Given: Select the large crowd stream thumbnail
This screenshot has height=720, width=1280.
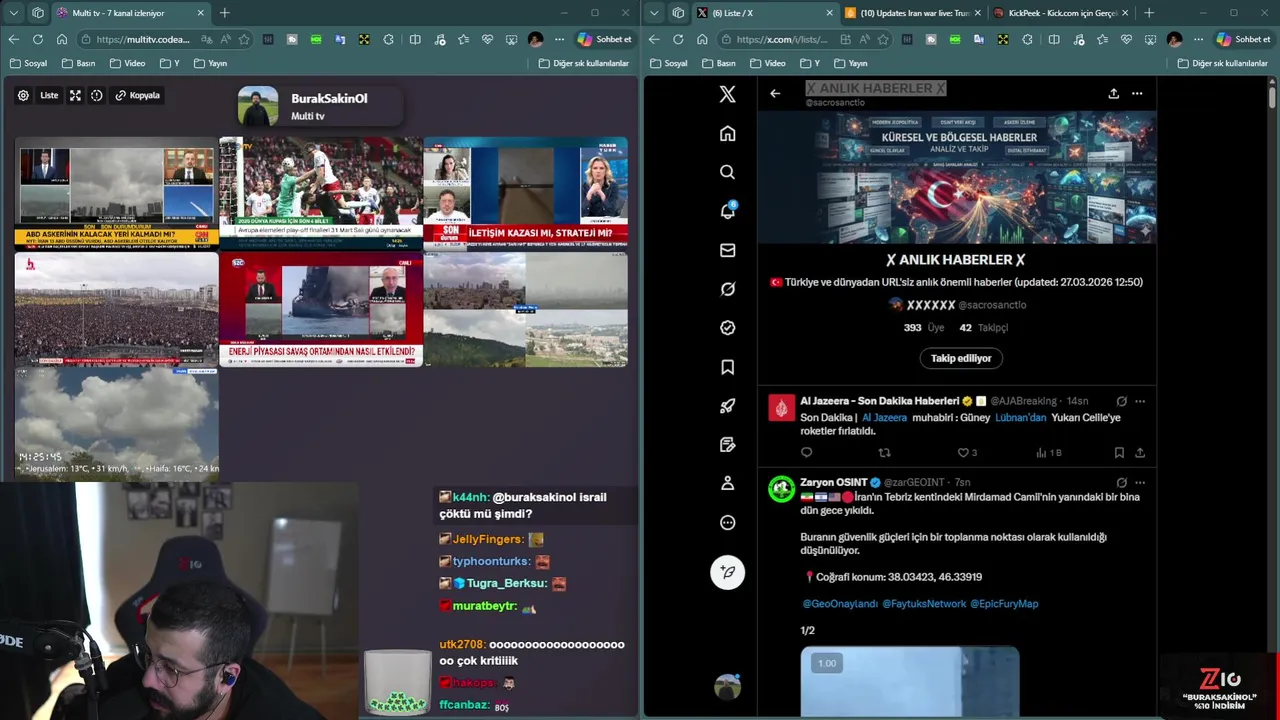Looking at the screenshot, I should pos(116,309).
